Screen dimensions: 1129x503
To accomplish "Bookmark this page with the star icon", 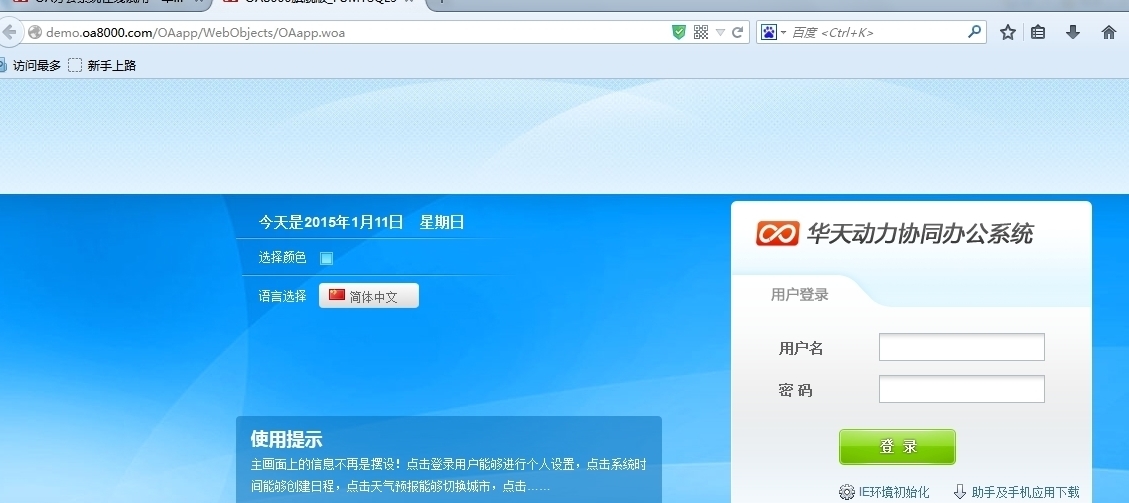I will tap(1007, 32).
